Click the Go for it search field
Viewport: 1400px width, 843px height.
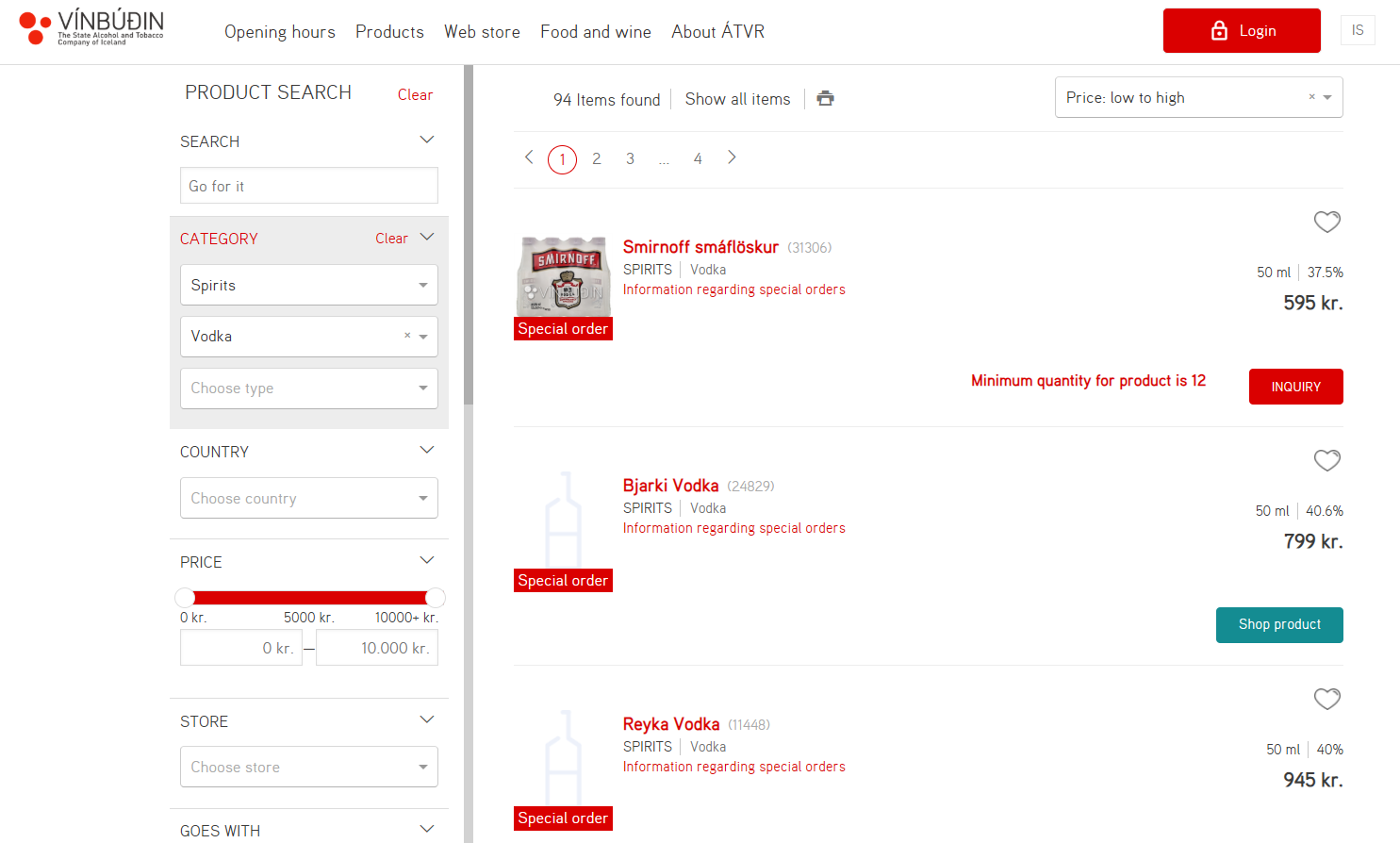(308, 186)
